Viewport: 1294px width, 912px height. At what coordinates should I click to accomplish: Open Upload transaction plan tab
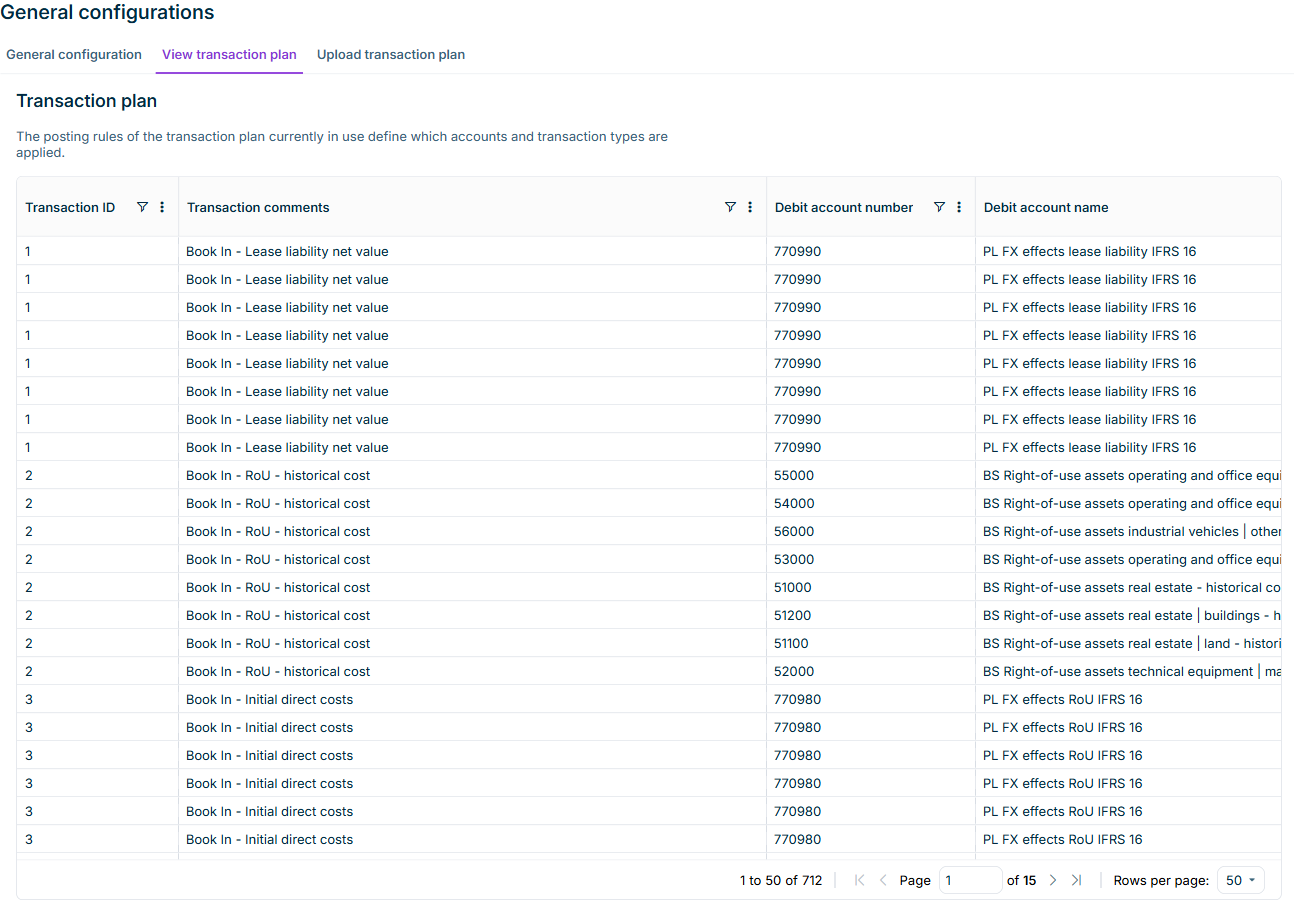click(x=391, y=55)
